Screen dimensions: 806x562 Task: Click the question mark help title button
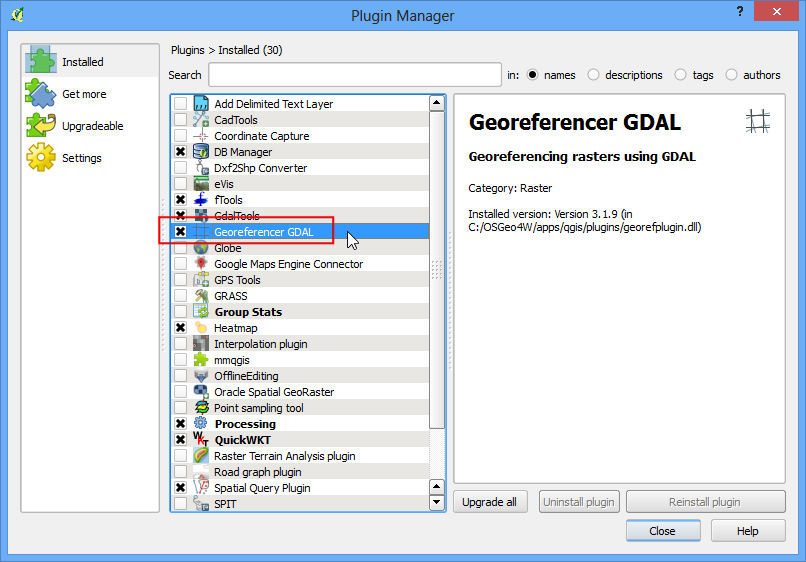point(739,11)
